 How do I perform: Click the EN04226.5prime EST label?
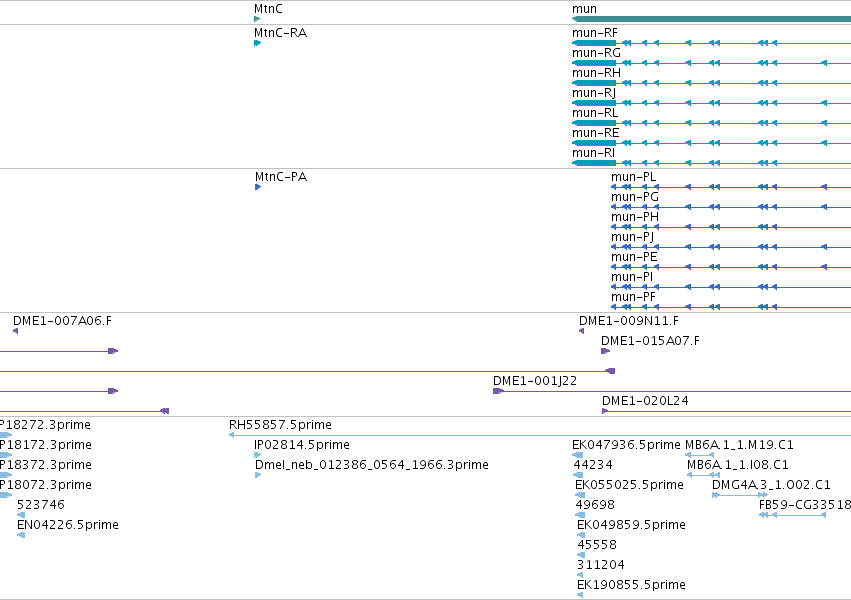point(68,525)
